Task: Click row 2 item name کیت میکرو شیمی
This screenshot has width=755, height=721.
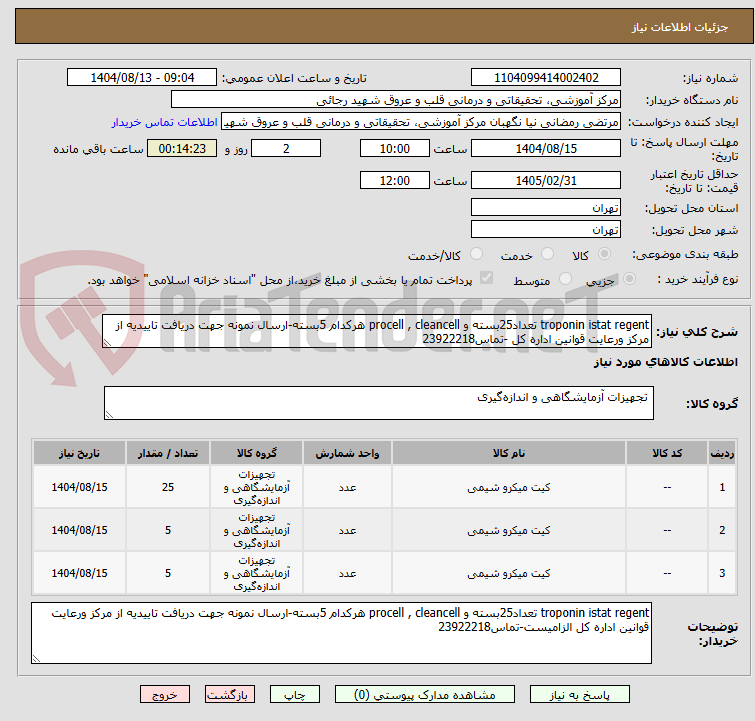Action: pyautogui.click(x=509, y=530)
